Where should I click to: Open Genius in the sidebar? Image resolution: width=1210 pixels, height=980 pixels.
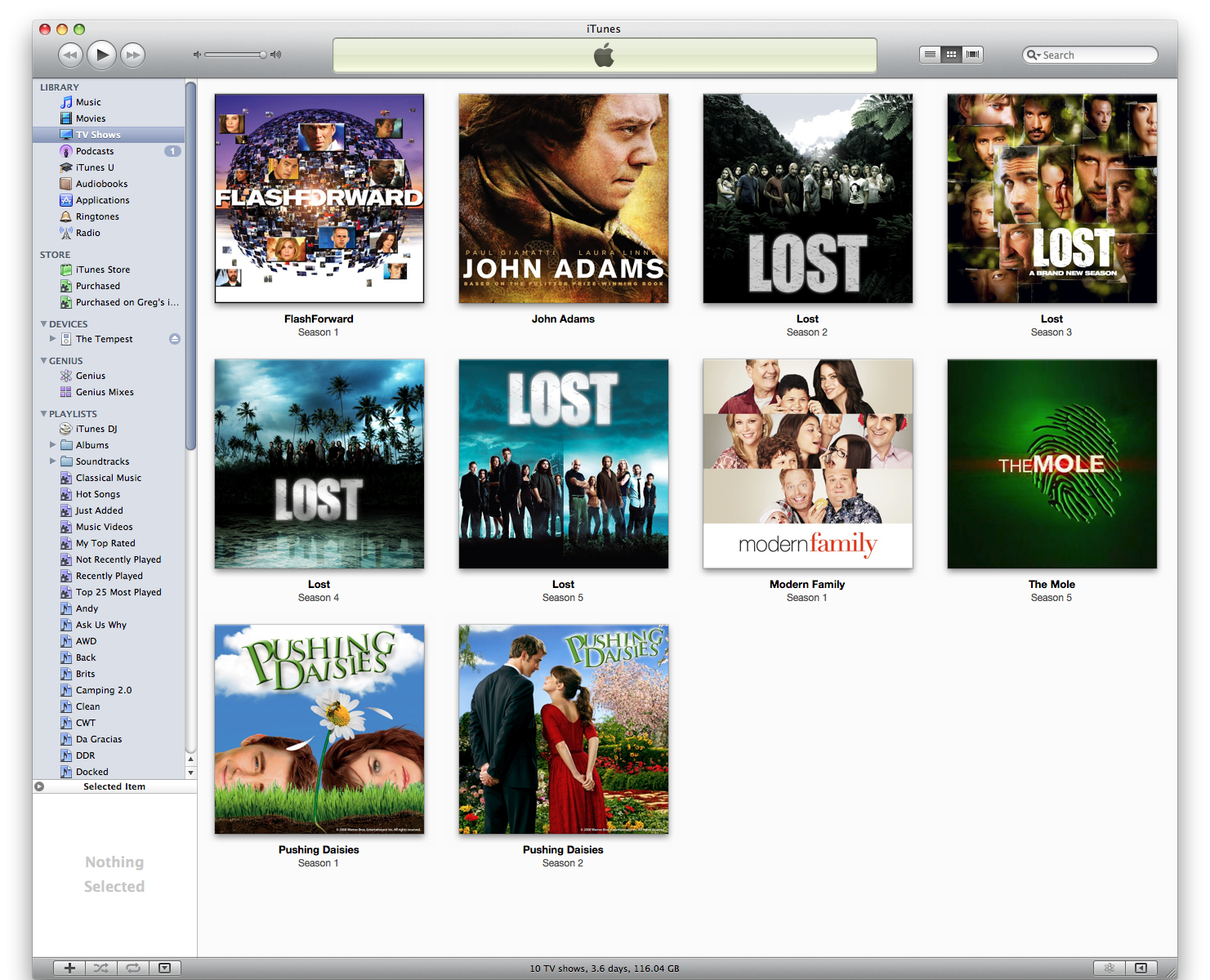click(109, 376)
